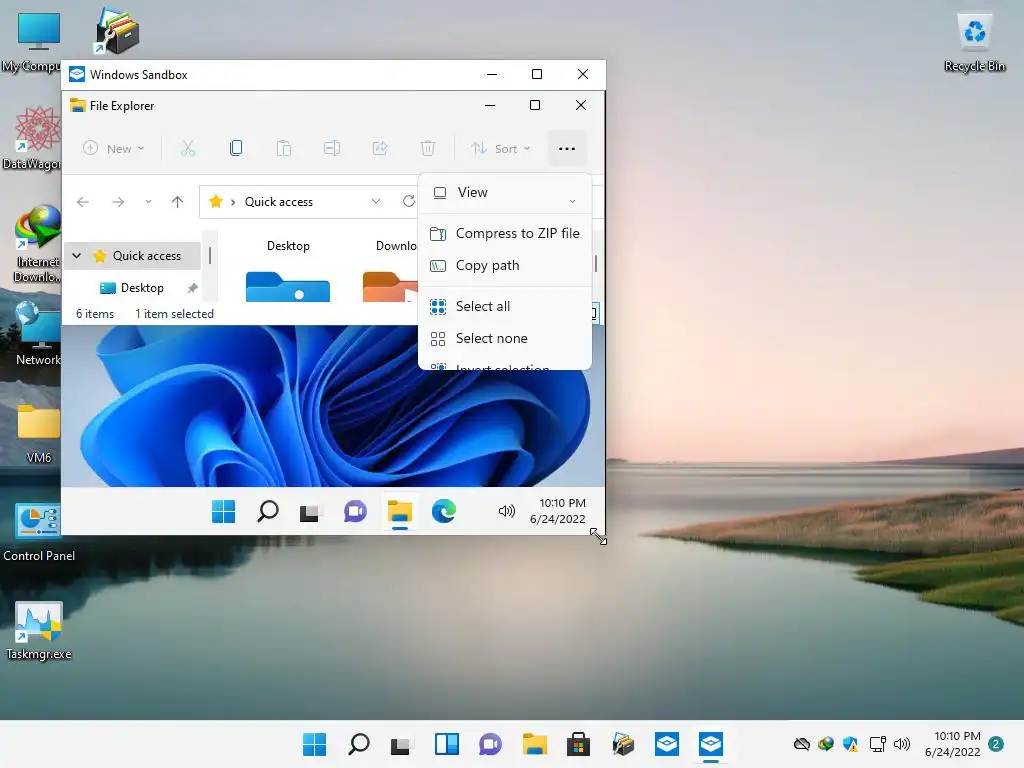1024x768 pixels.
Task: Click the Rename icon in File Explorer toolbar
Action: [332, 149]
